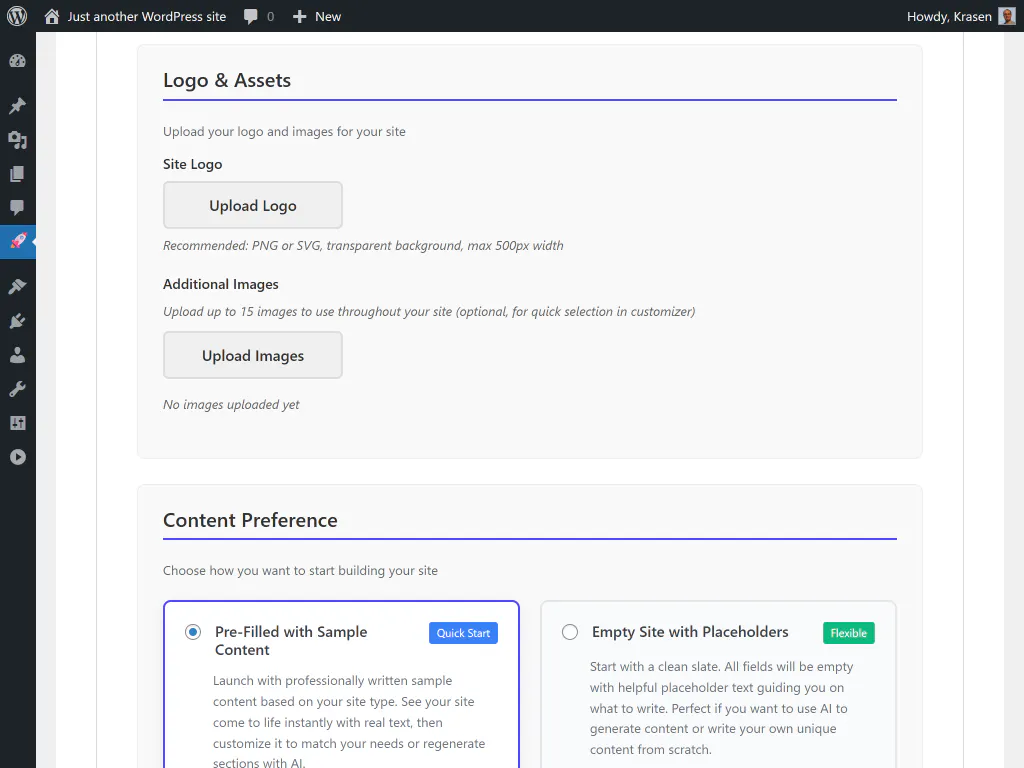Click 'Start with a clean slate' description
1024x768 pixels.
[x=722, y=708]
